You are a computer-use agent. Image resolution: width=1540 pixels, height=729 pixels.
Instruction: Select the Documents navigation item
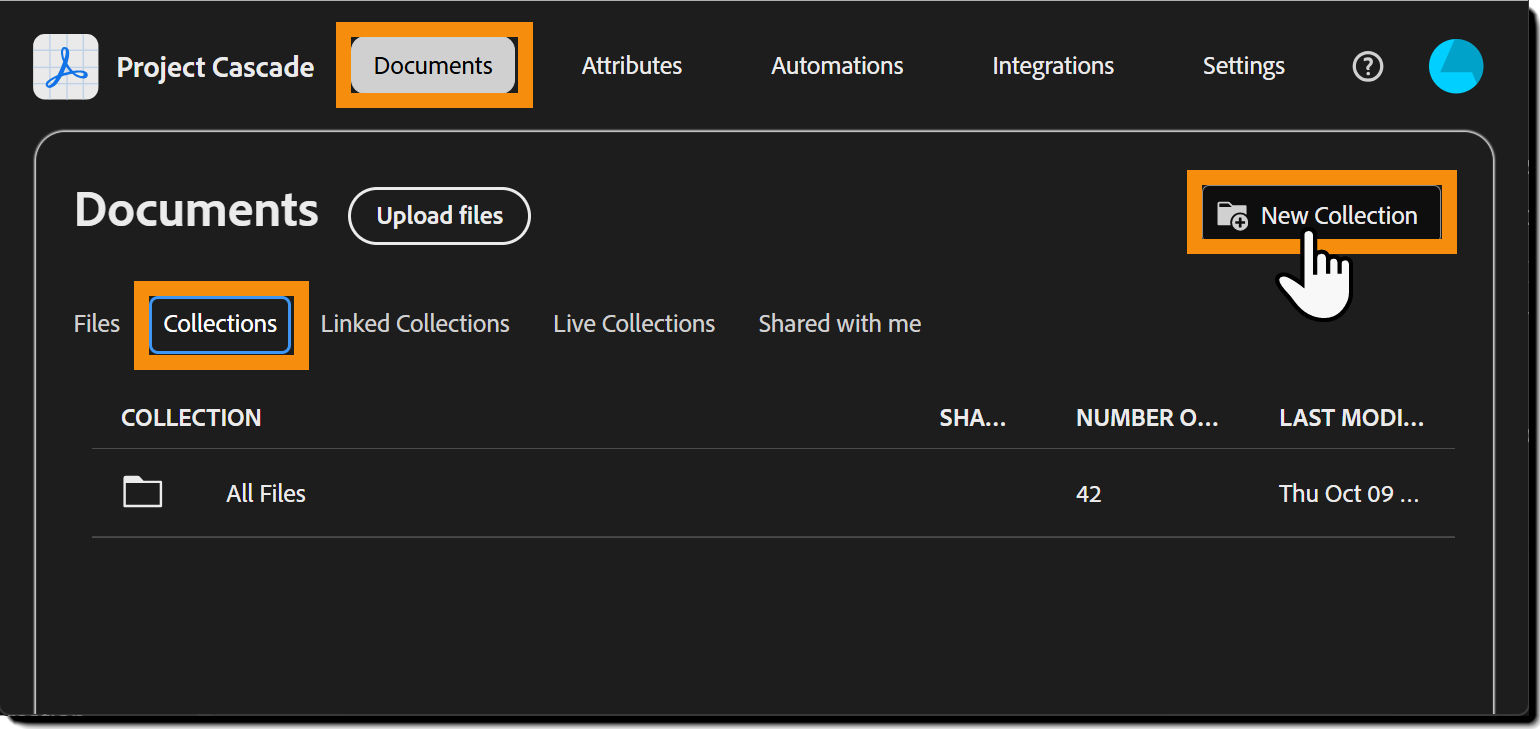pyautogui.click(x=432, y=65)
